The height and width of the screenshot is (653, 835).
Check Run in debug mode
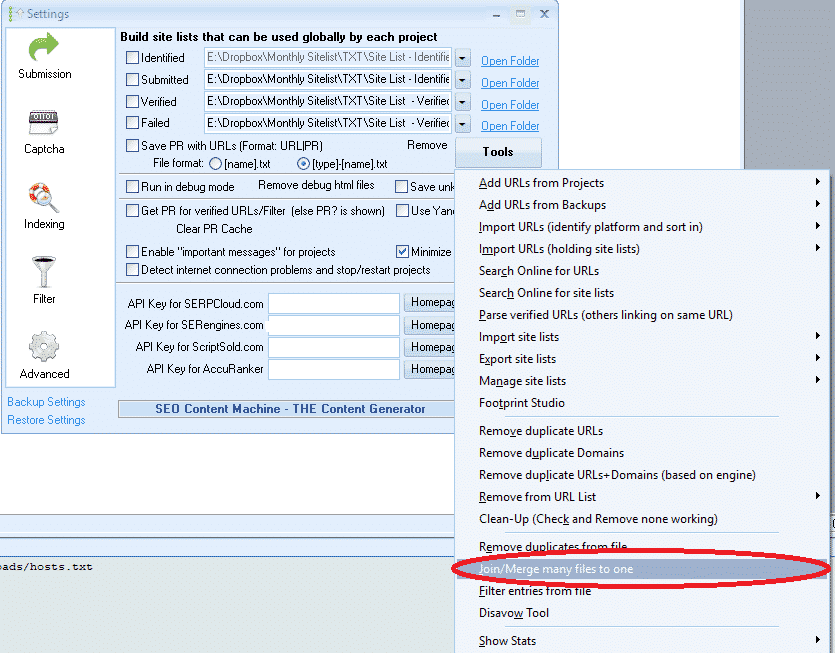tap(133, 186)
